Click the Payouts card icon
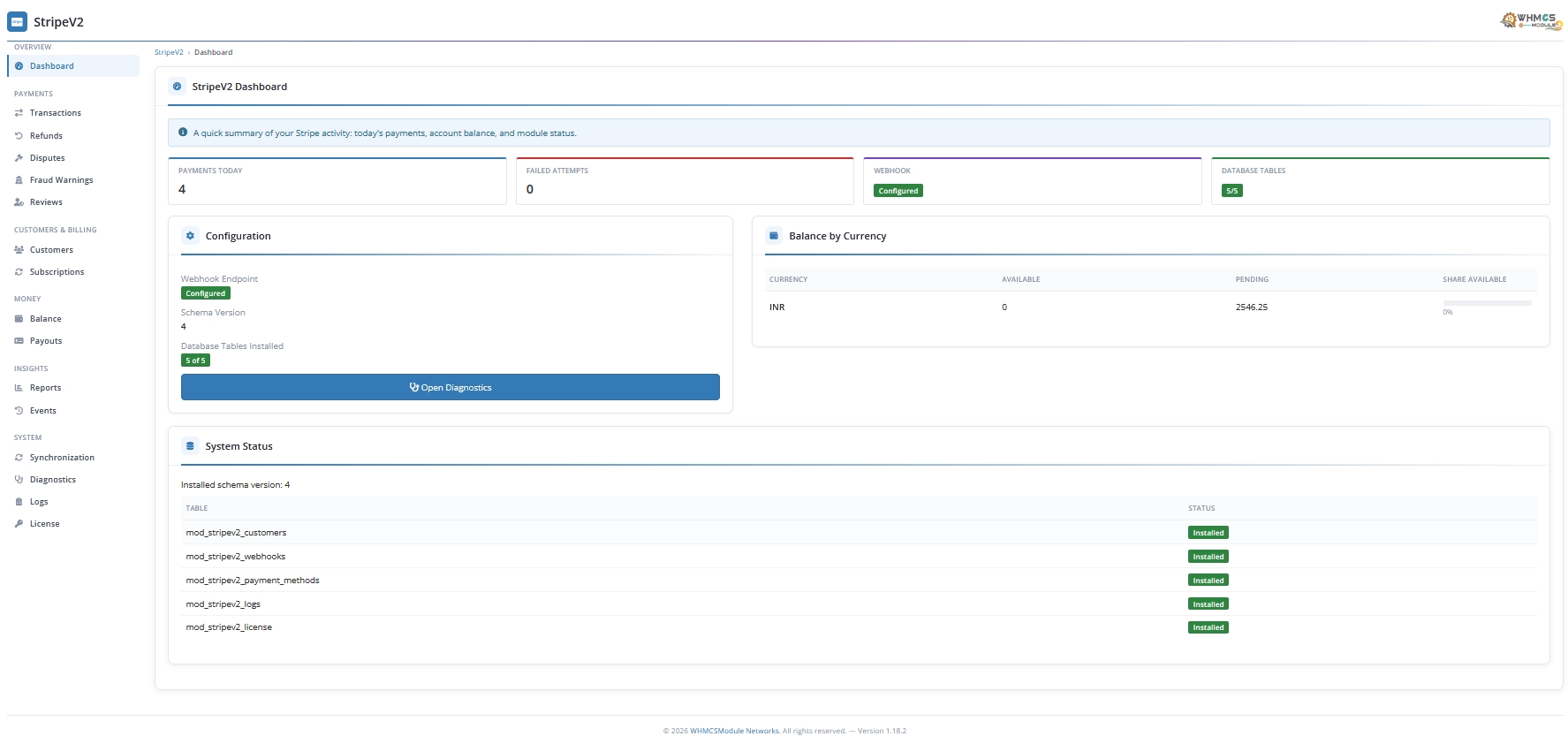This screenshot has height=744, width=1568. click(x=19, y=341)
